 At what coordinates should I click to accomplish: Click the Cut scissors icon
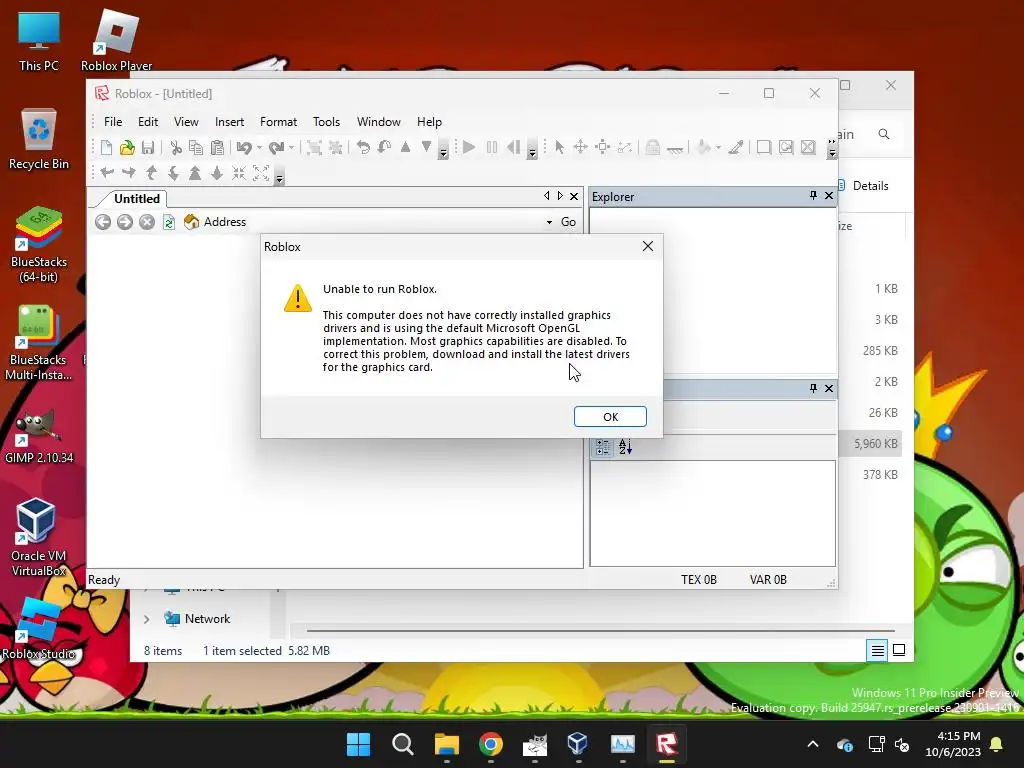[176, 148]
